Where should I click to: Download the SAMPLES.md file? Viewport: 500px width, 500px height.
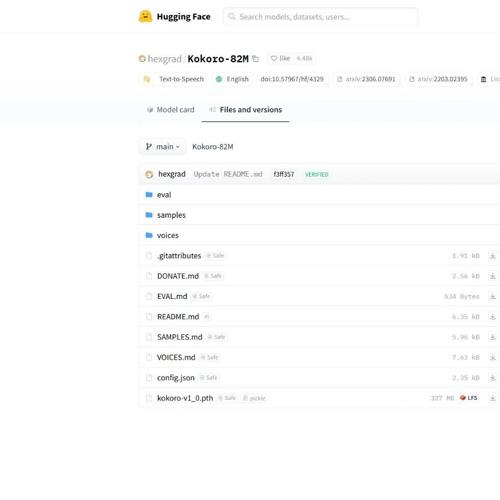(x=492, y=337)
